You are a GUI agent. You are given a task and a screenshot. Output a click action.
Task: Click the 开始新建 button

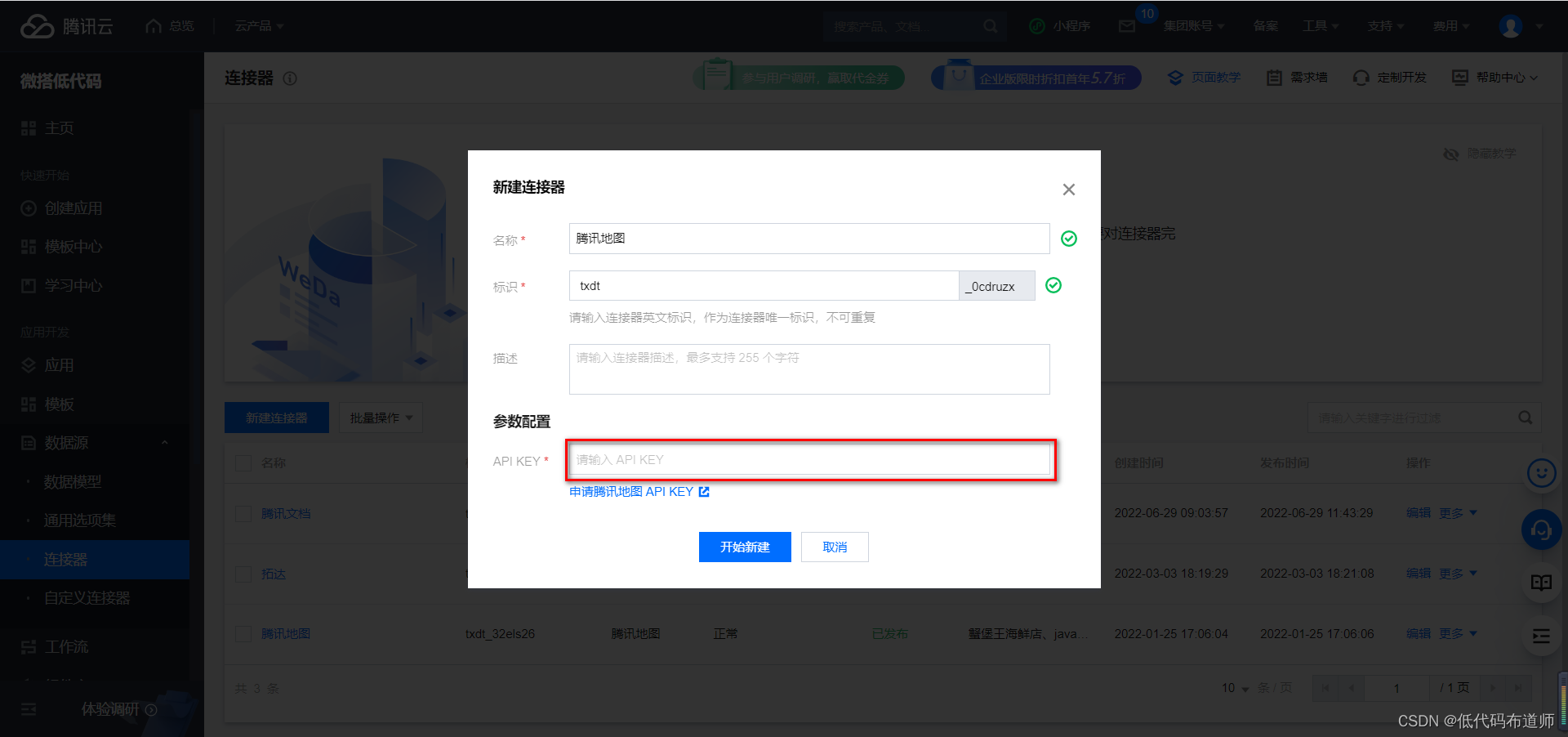745,547
